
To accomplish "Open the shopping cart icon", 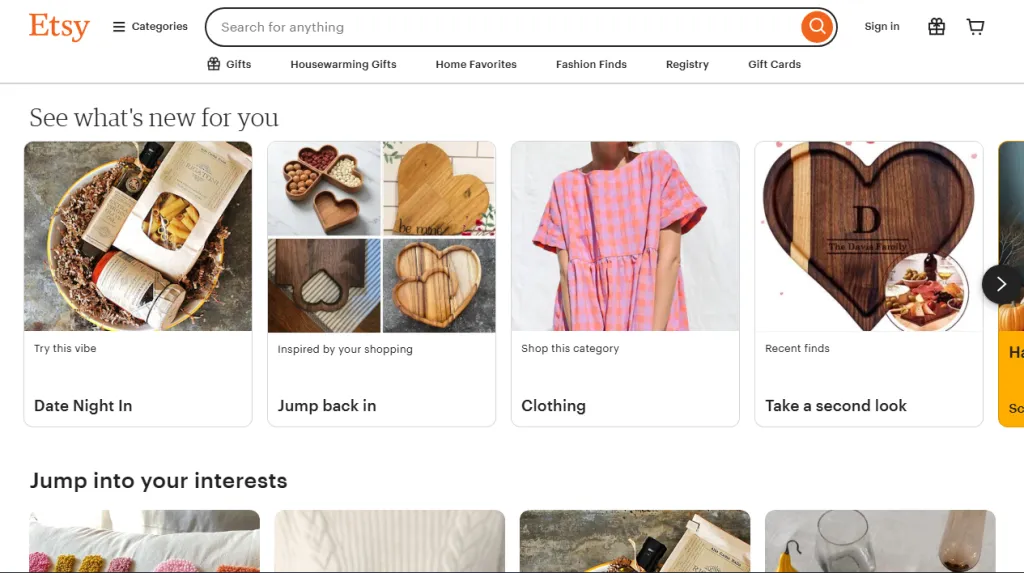I will pos(975,27).
